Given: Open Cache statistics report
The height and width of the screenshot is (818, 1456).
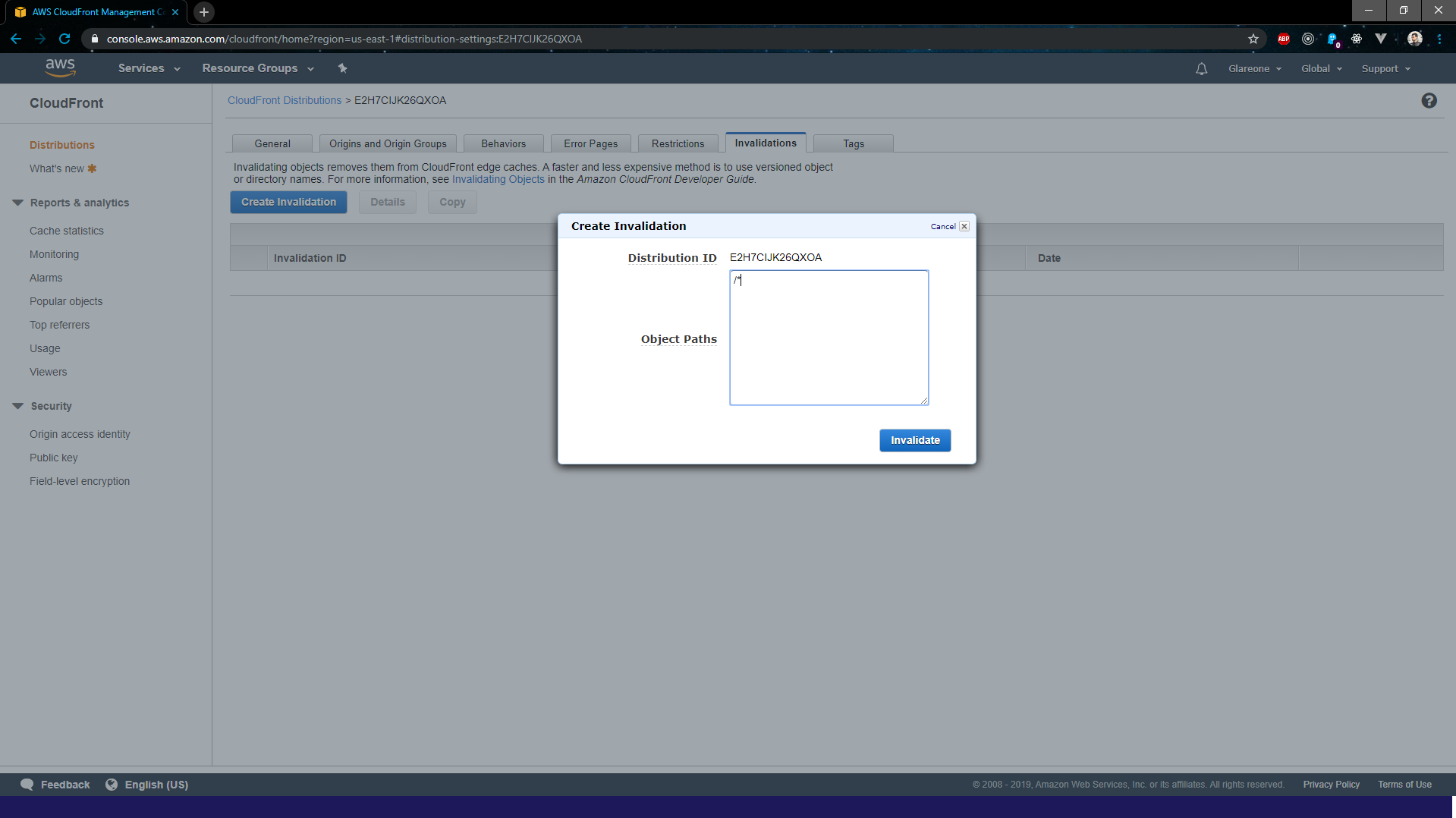Looking at the screenshot, I should [67, 231].
